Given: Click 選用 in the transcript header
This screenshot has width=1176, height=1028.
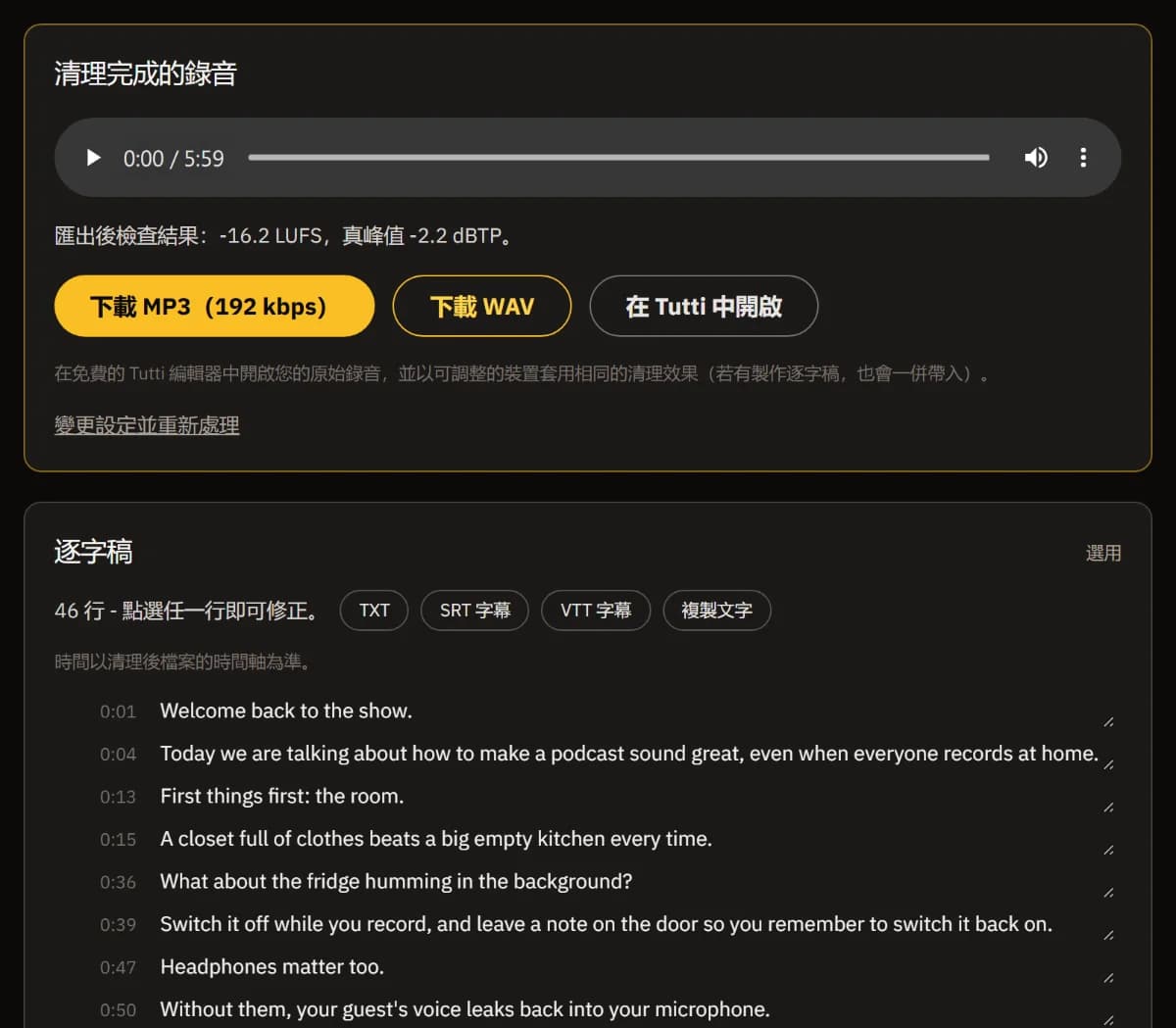Looking at the screenshot, I should click(x=1103, y=553).
